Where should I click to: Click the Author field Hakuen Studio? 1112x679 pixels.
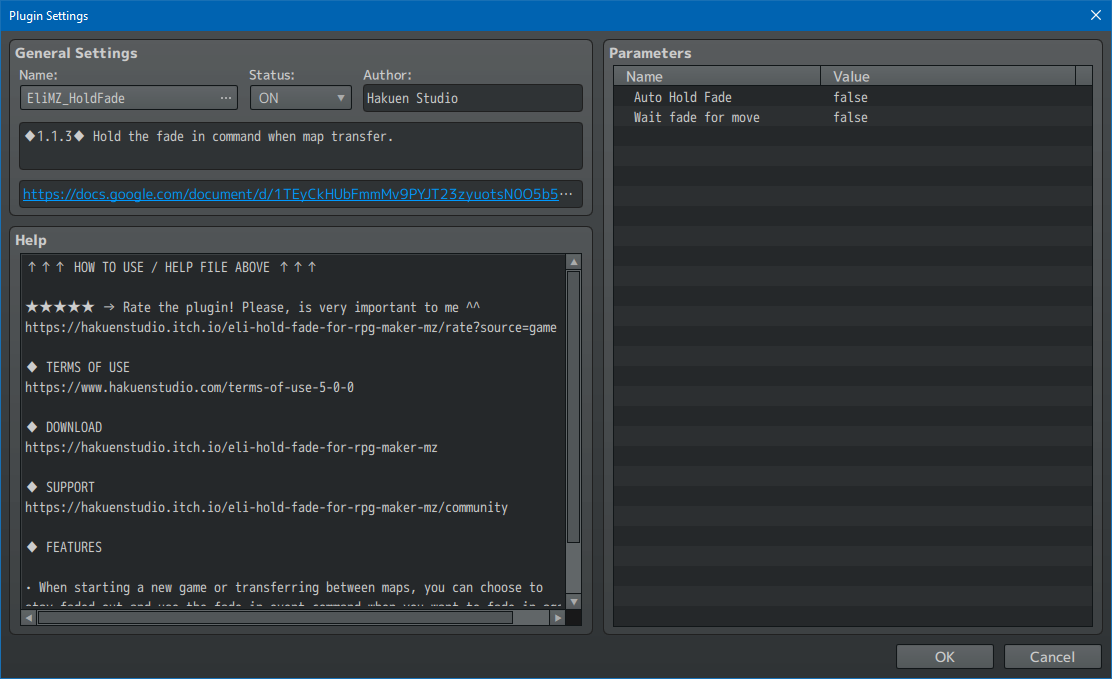click(473, 98)
